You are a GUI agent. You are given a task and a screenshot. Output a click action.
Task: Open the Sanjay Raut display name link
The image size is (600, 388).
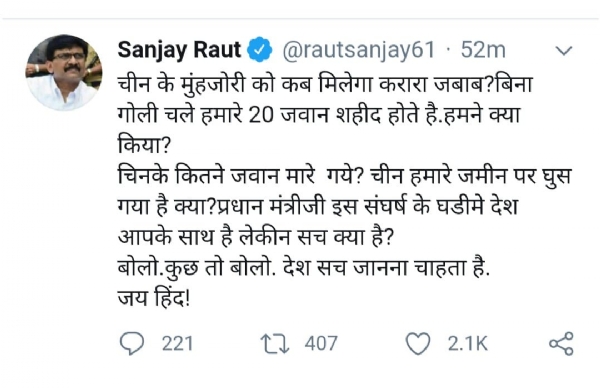point(179,50)
